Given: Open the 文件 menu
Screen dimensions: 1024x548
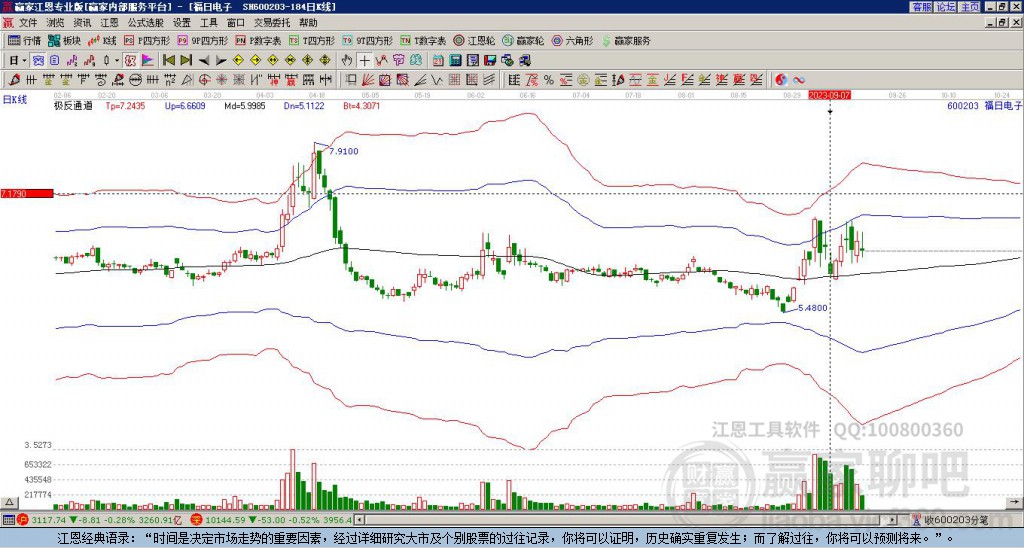Looking at the screenshot, I should (28, 23).
